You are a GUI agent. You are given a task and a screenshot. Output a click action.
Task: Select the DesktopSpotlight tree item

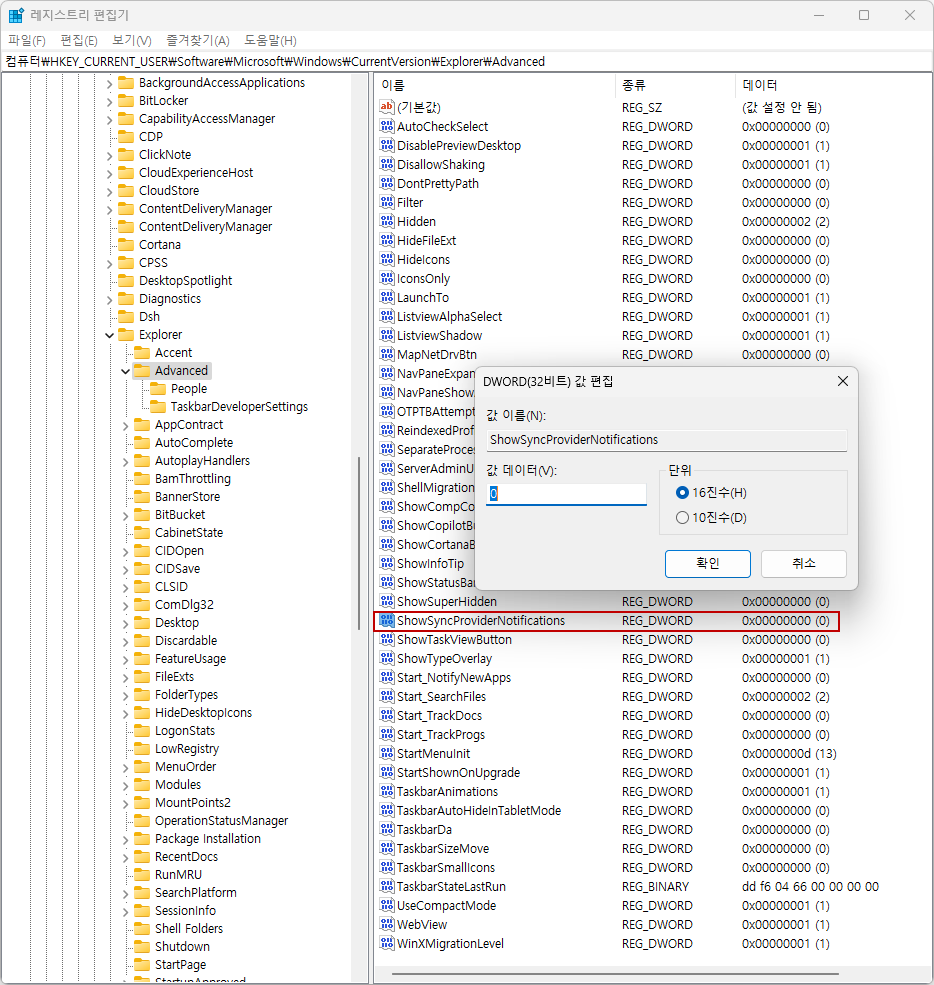coord(185,281)
